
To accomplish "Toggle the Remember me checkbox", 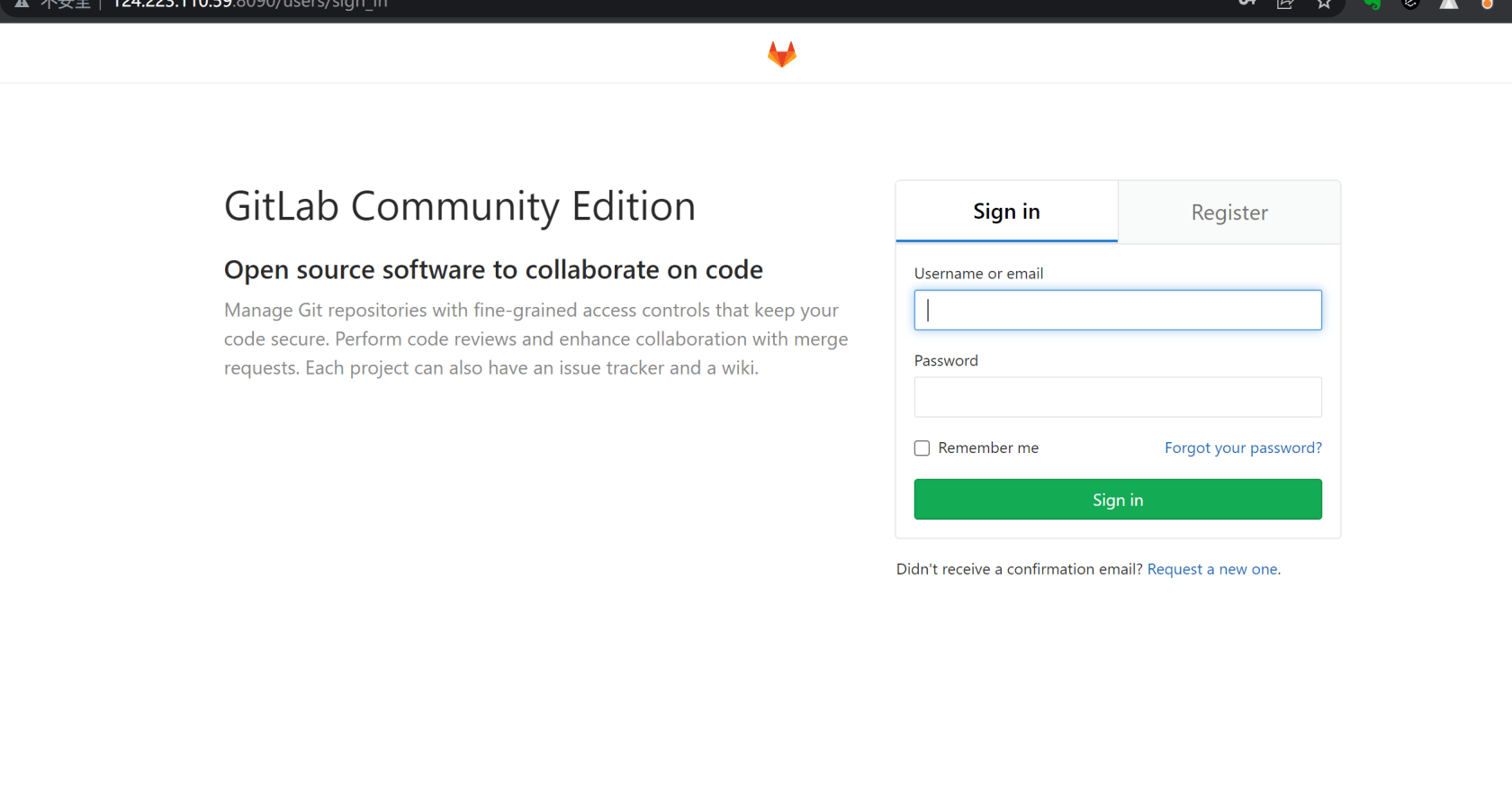I will [x=922, y=448].
